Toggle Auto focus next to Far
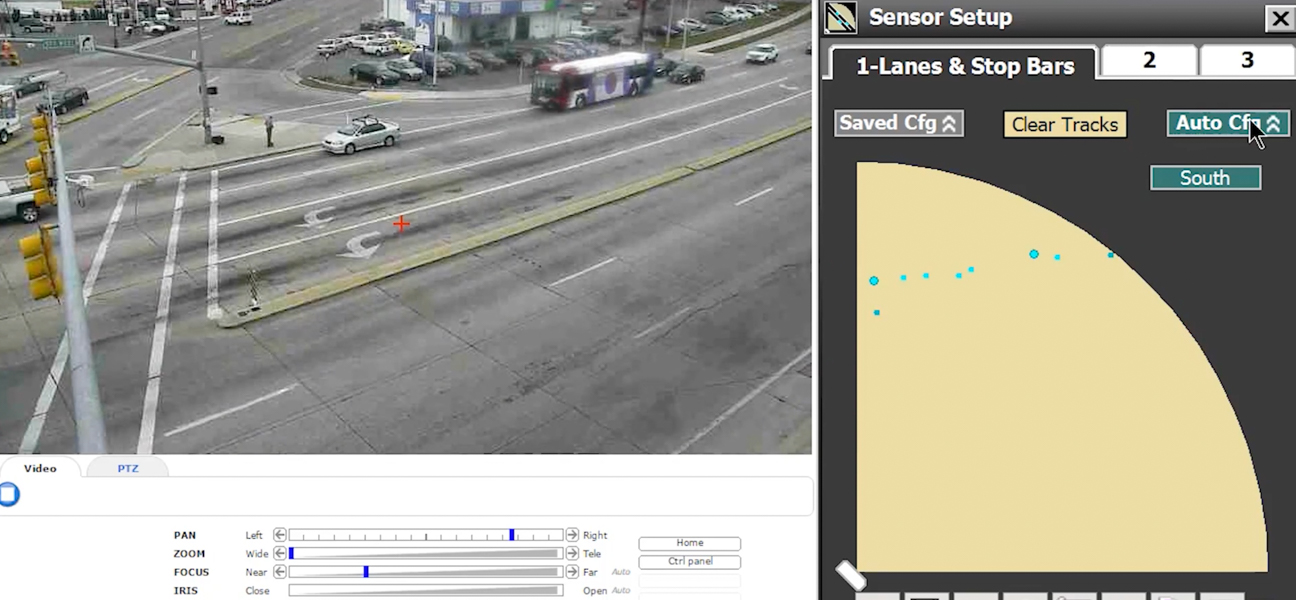Viewport: 1296px width, 600px height. 621,572
